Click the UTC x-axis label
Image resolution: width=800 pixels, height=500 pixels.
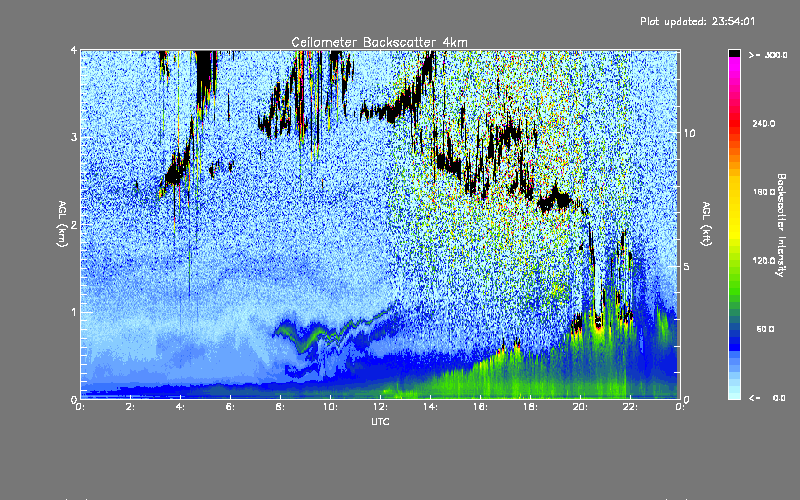380,421
